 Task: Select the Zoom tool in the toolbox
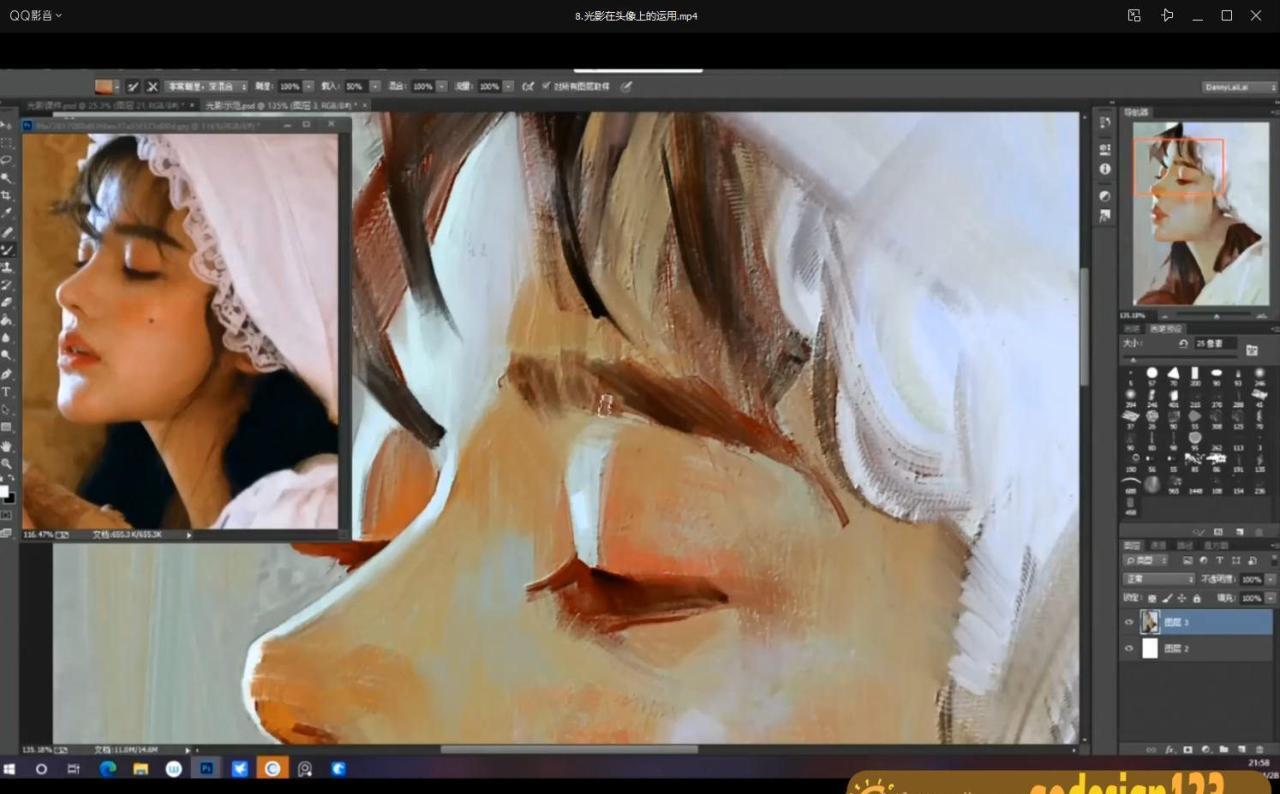(x=6, y=464)
